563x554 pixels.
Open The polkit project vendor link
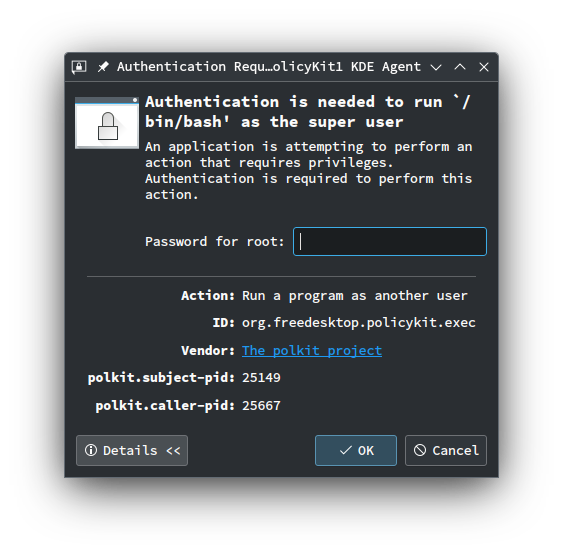[312, 350]
